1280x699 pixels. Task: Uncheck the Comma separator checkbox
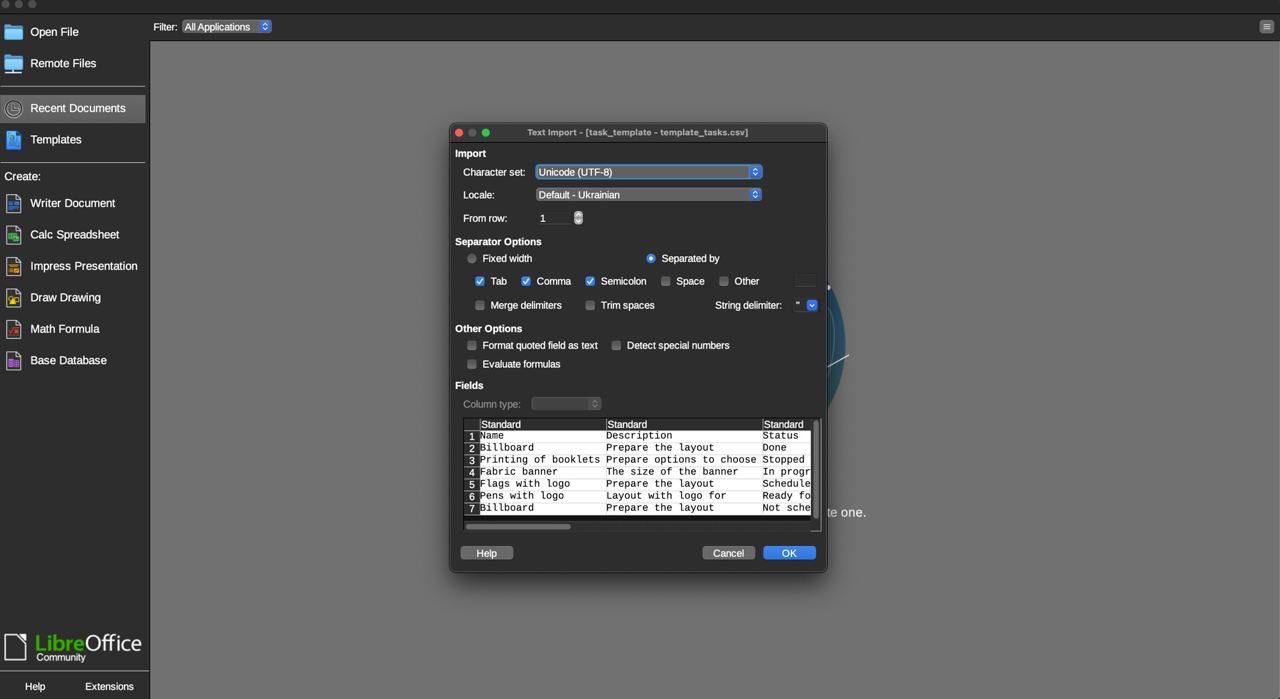coord(526,282)
